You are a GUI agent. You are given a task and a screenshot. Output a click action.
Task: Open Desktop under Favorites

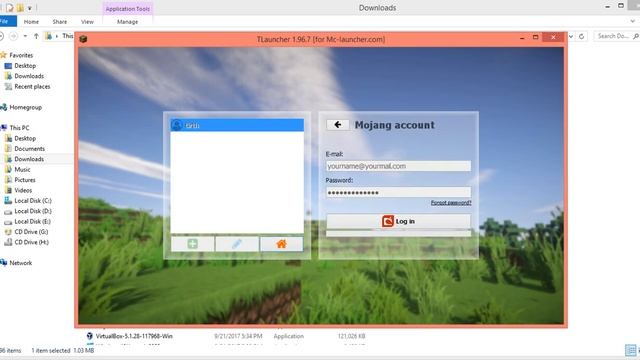pyautogui.click(x=25, y=66)
